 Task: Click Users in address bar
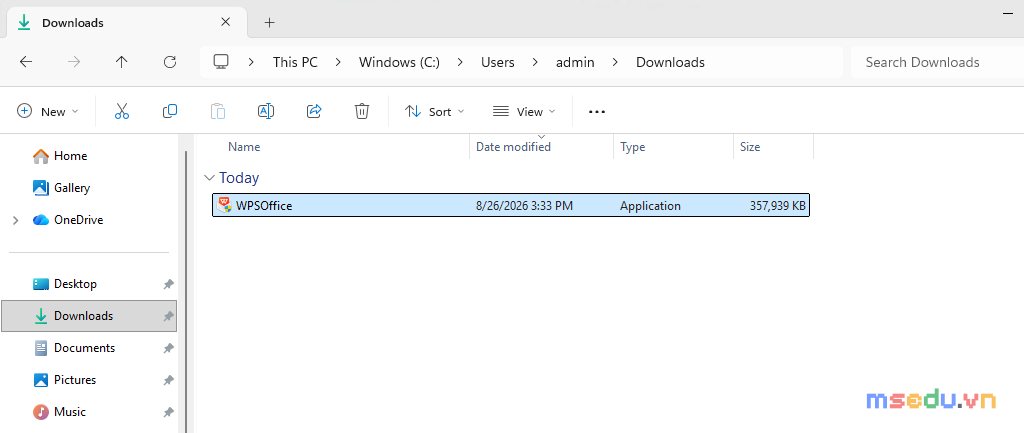(498, 62)
